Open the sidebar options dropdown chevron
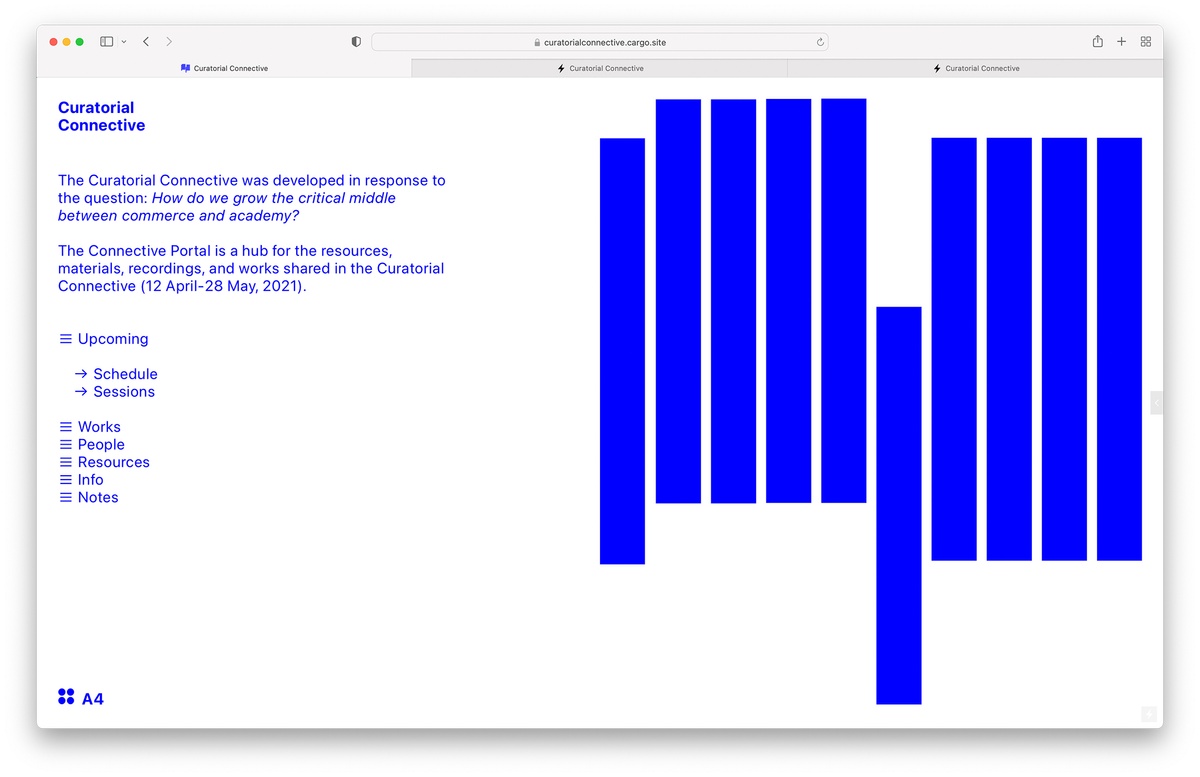The image size is (1200, 777). 124,42
